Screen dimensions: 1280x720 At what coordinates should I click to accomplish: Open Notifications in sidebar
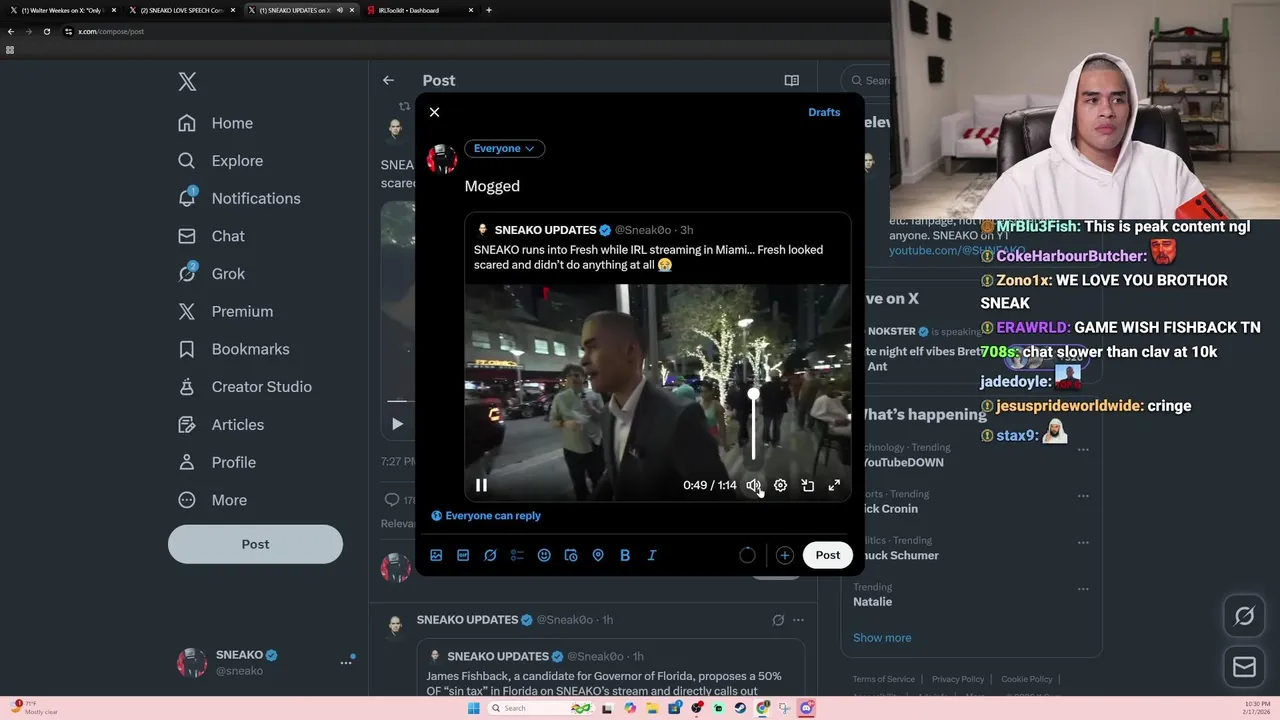click(239, 198)
